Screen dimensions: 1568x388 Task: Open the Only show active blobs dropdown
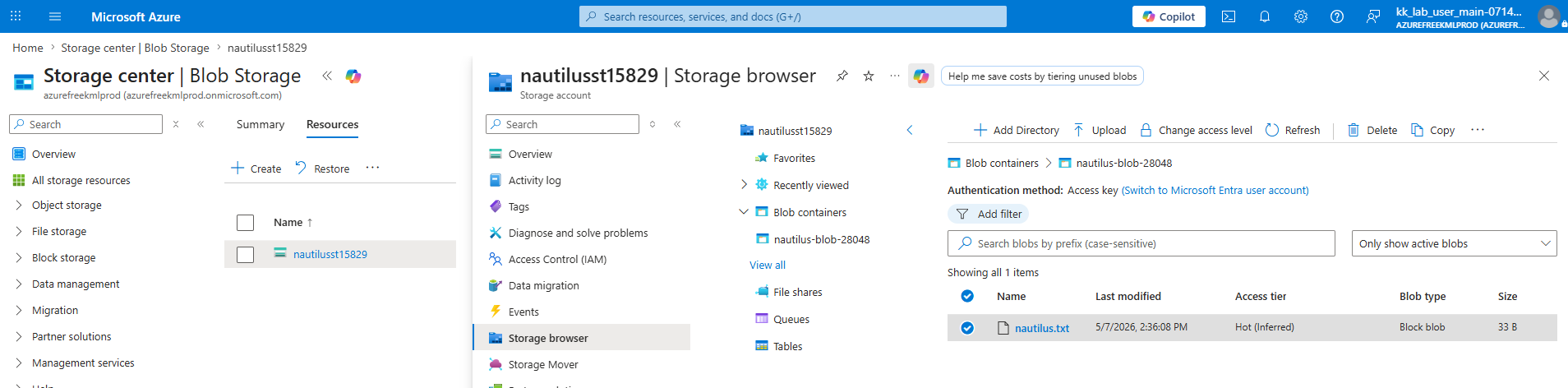(x=1454, y=243)
